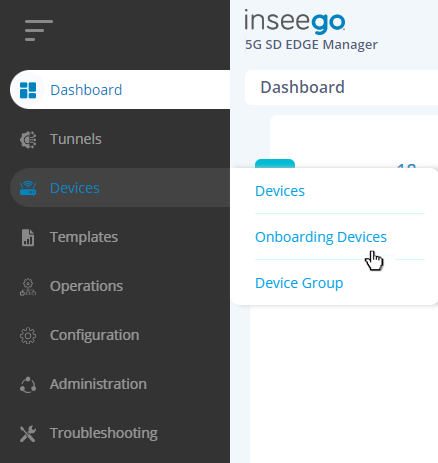The height and width of the screenshot is (463, 438).
Task: Collapse the sidebar with the hamburger icon
Action: pyautogui.click(x=39, y=30)
